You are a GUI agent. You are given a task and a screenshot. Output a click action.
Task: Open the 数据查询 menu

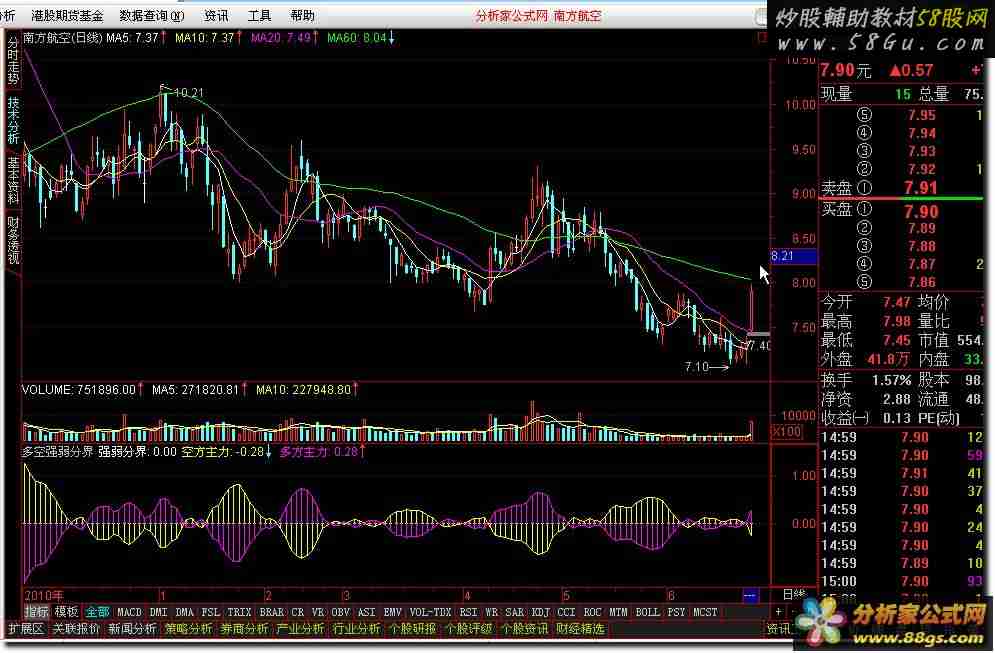tap(152, 15)
